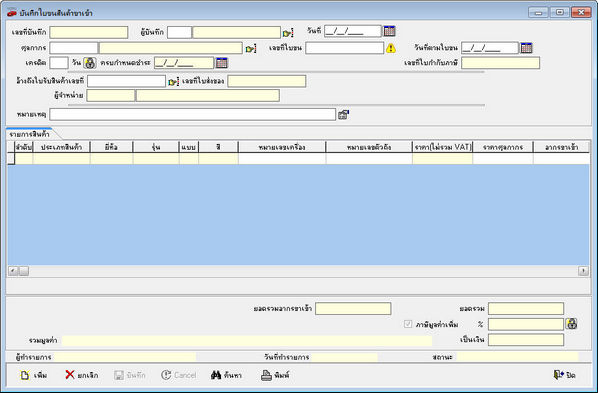
Task: Click the yellow warning icon by เลขที่ใบขน
Action: [391, 48]
